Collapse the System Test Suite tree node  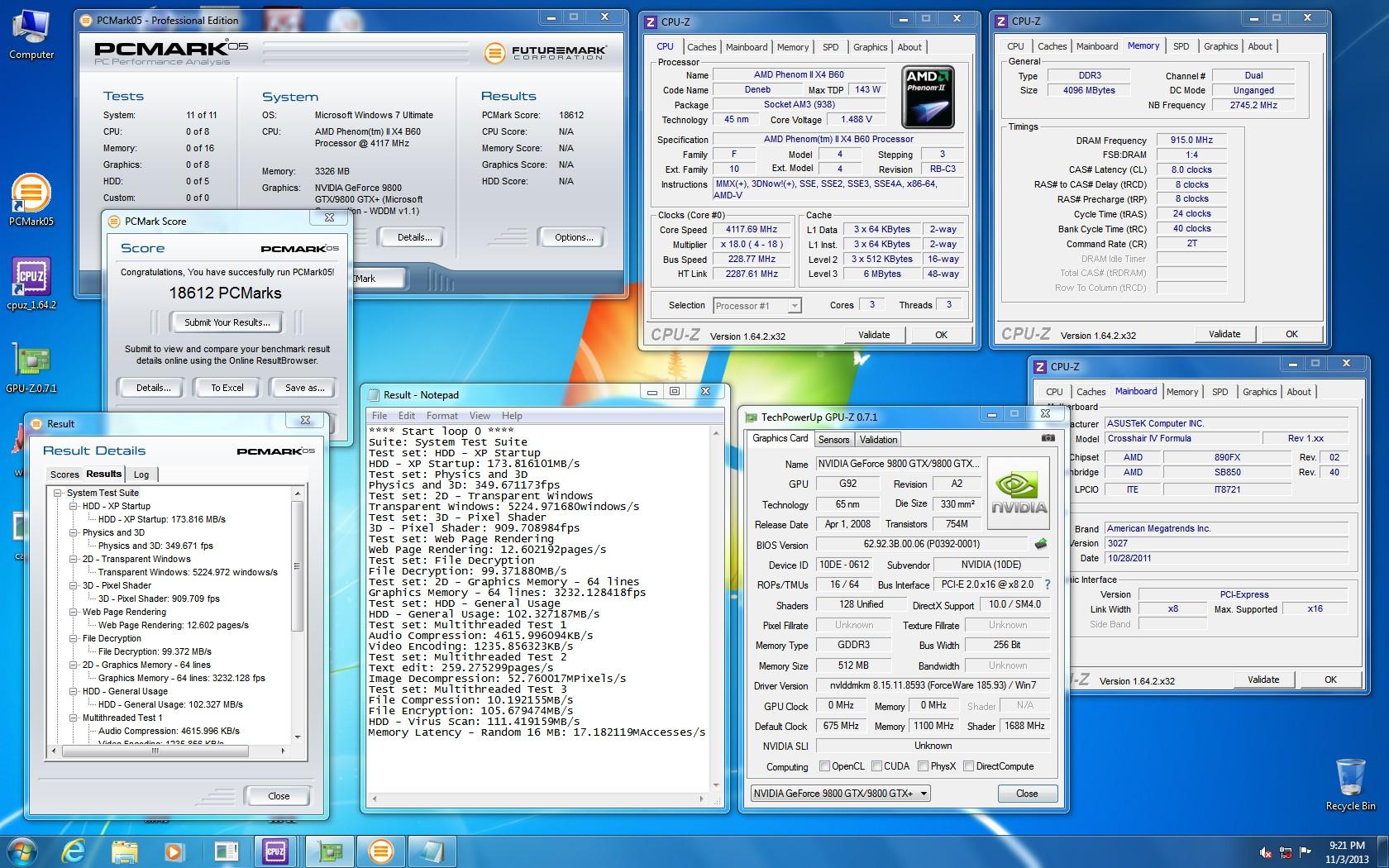(58, 493)
